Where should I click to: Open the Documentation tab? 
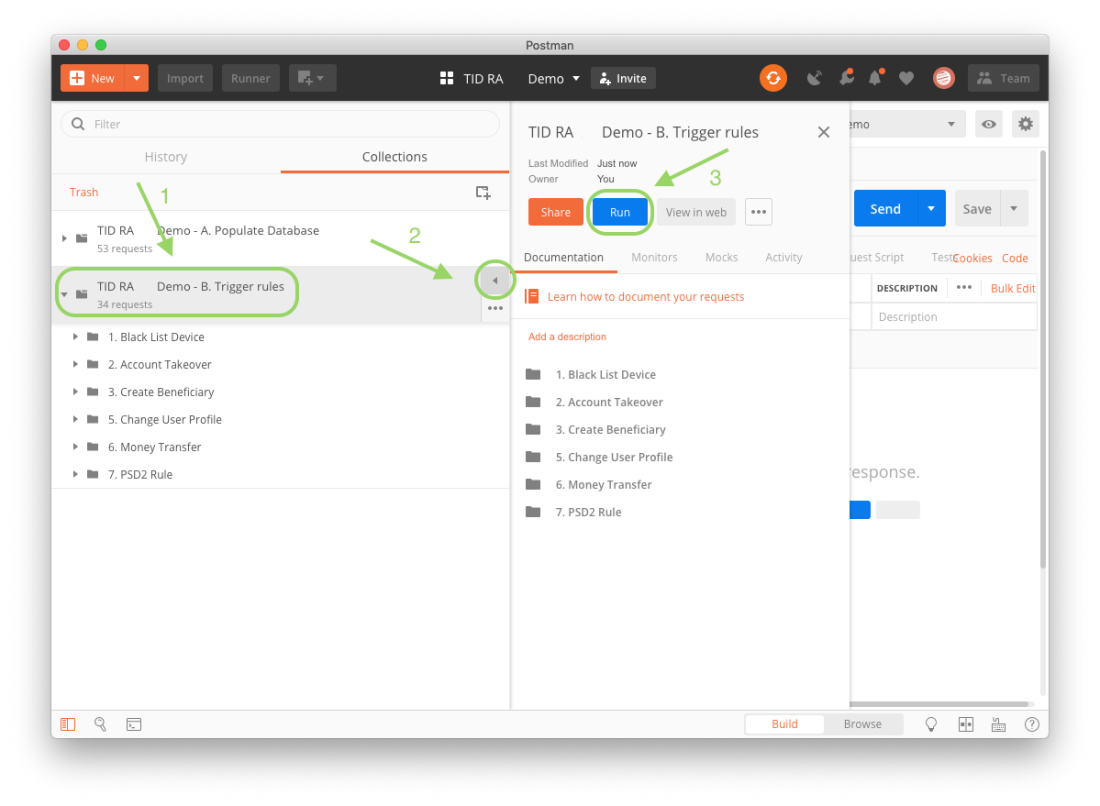click(563, 257)
